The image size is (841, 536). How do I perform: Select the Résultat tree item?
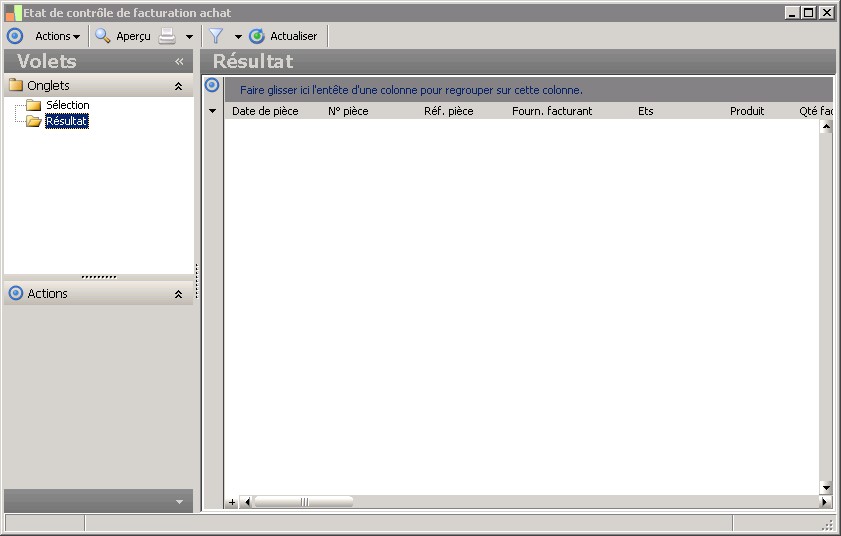point(67,121)
